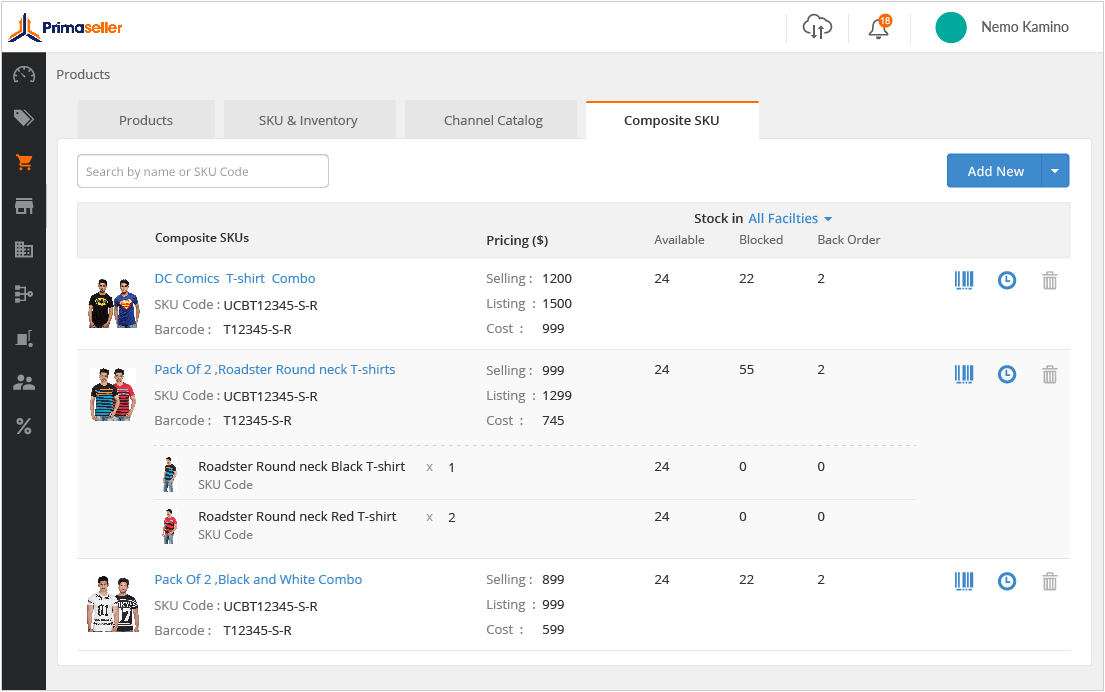This screenshot has height=692, width=1105.
Task: Open the dashboard speedometer icon in sidebar
Action: (24, 74)
